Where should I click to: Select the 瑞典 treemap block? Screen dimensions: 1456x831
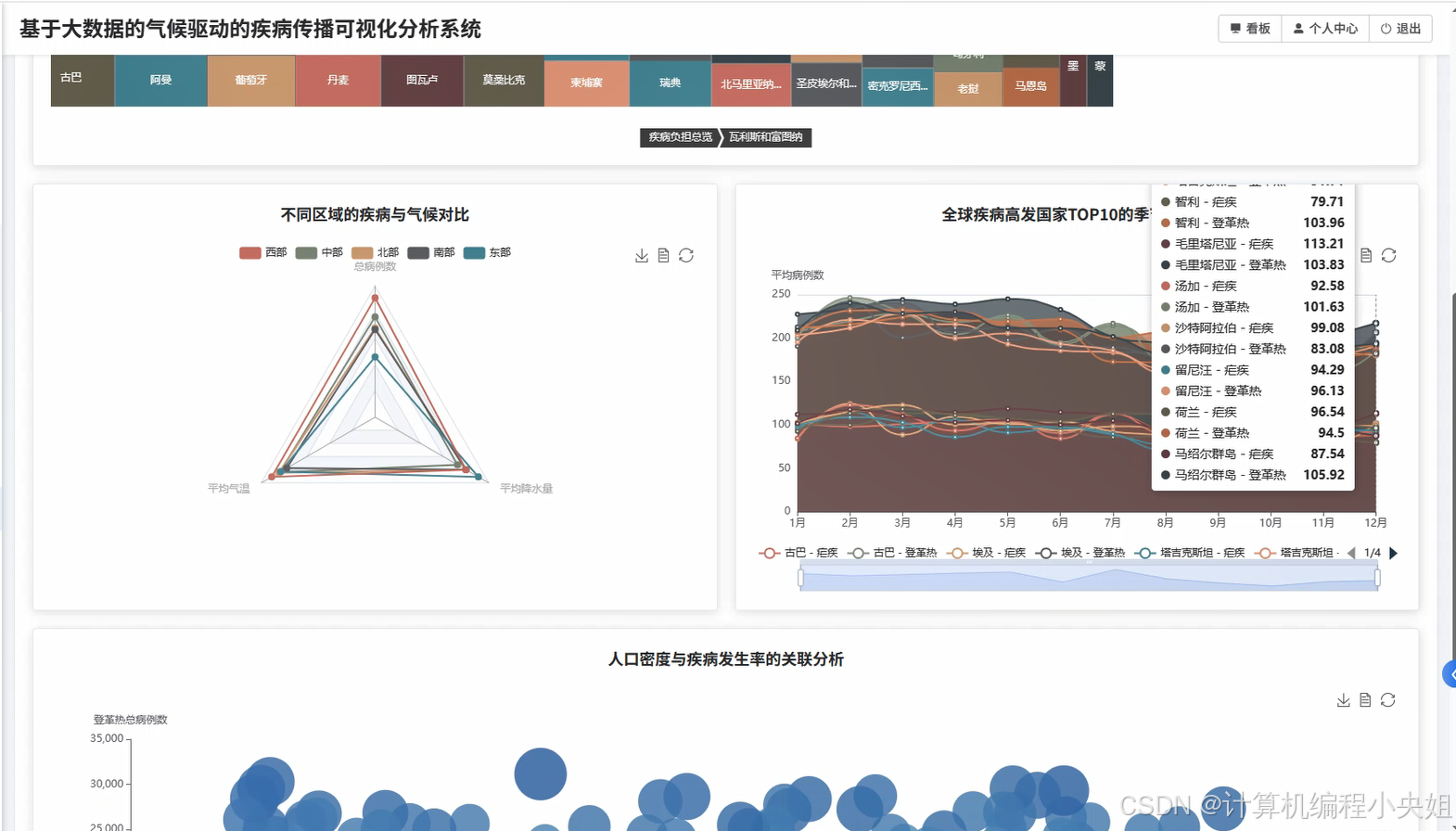[x=671, y=83]
